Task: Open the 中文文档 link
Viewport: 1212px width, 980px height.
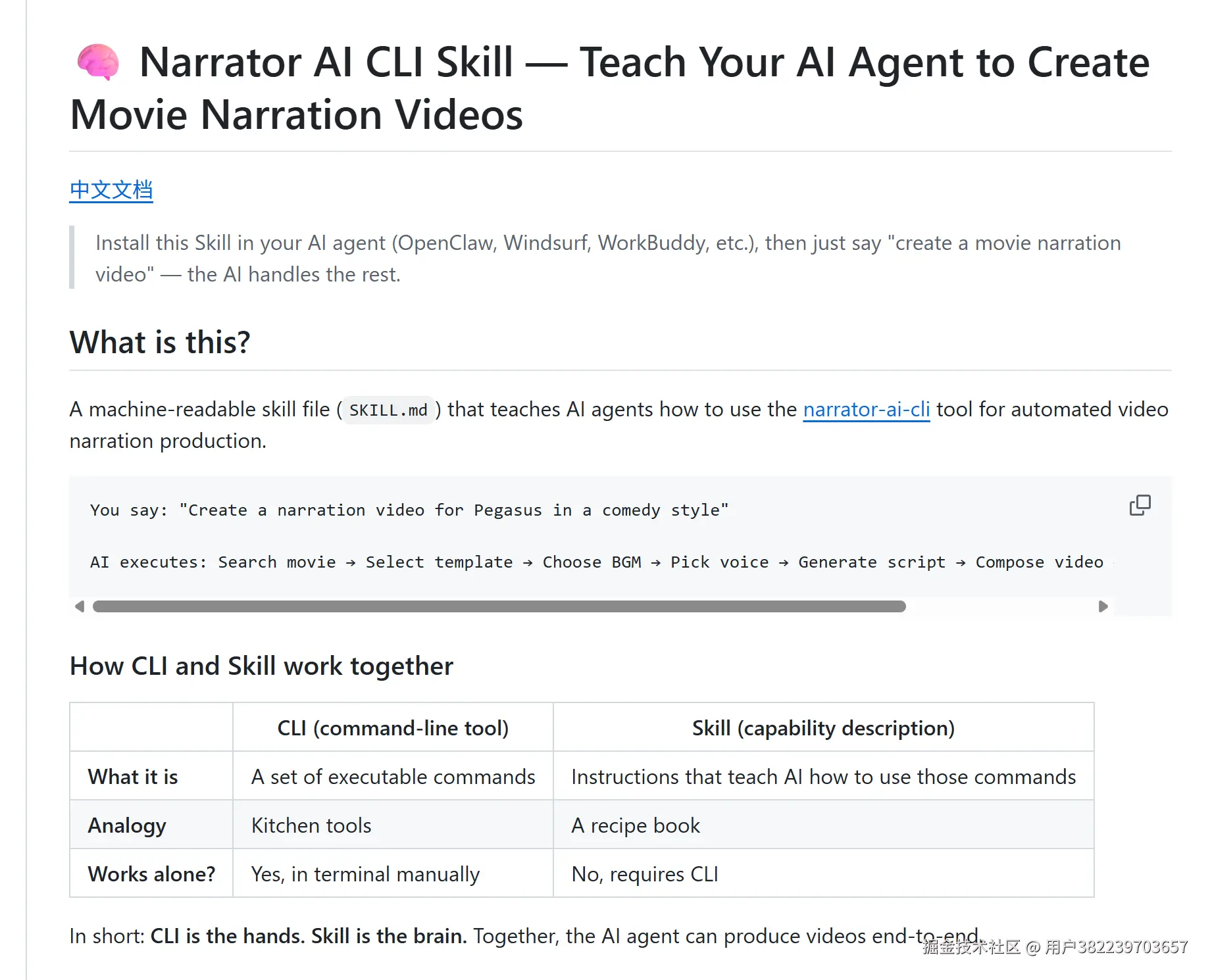Action: 111,190
